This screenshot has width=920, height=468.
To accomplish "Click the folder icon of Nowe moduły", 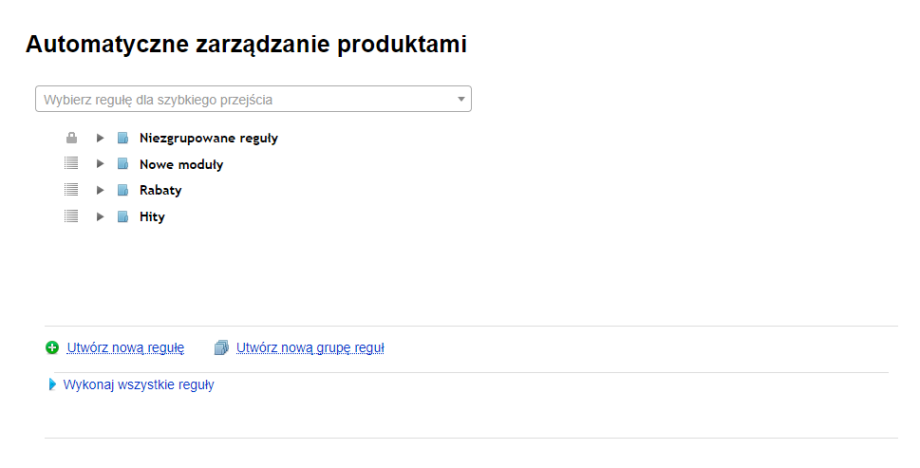I will point(123,164).
